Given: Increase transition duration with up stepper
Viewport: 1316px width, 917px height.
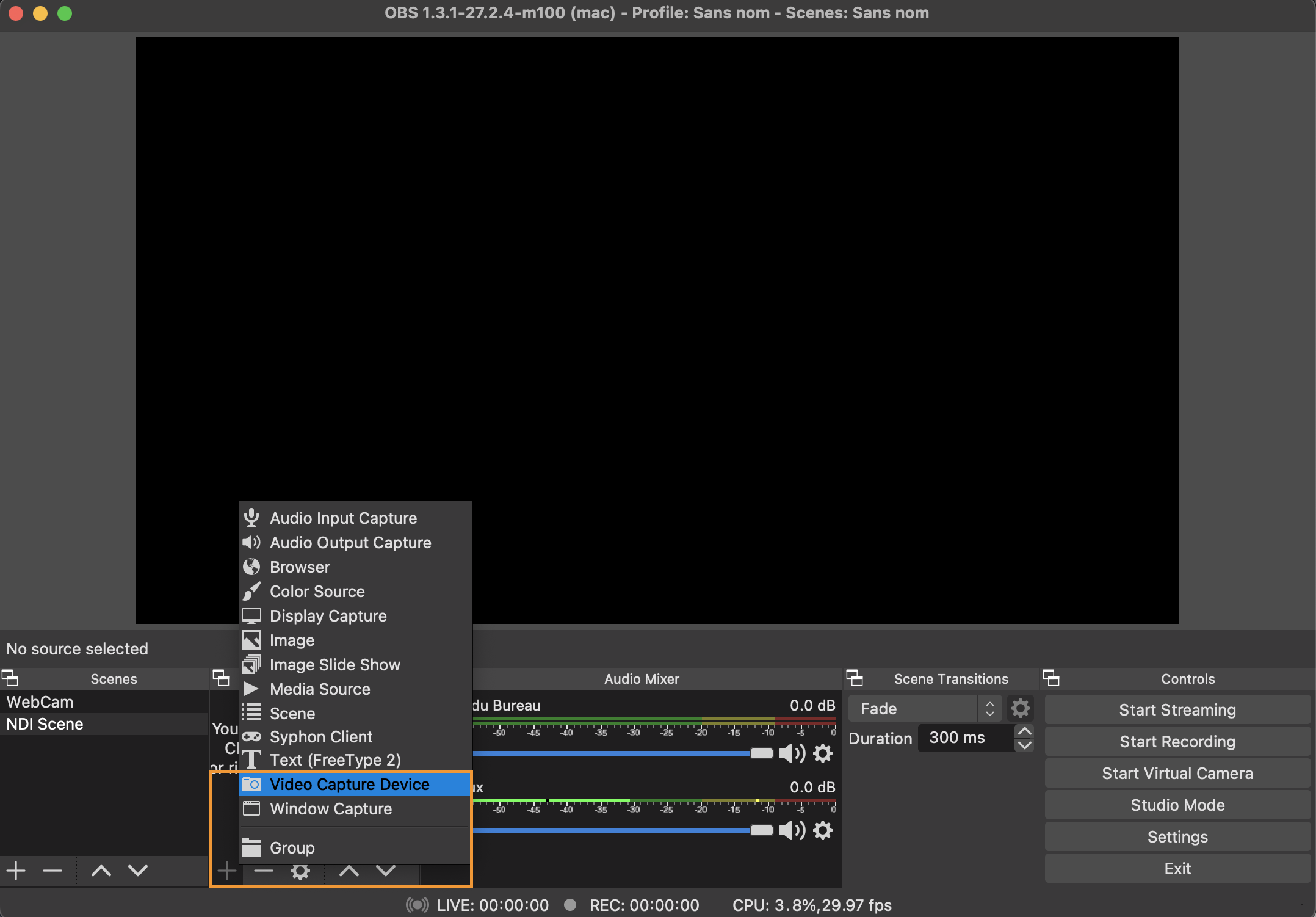Looking at the screenshot, I should [1025, 731].
